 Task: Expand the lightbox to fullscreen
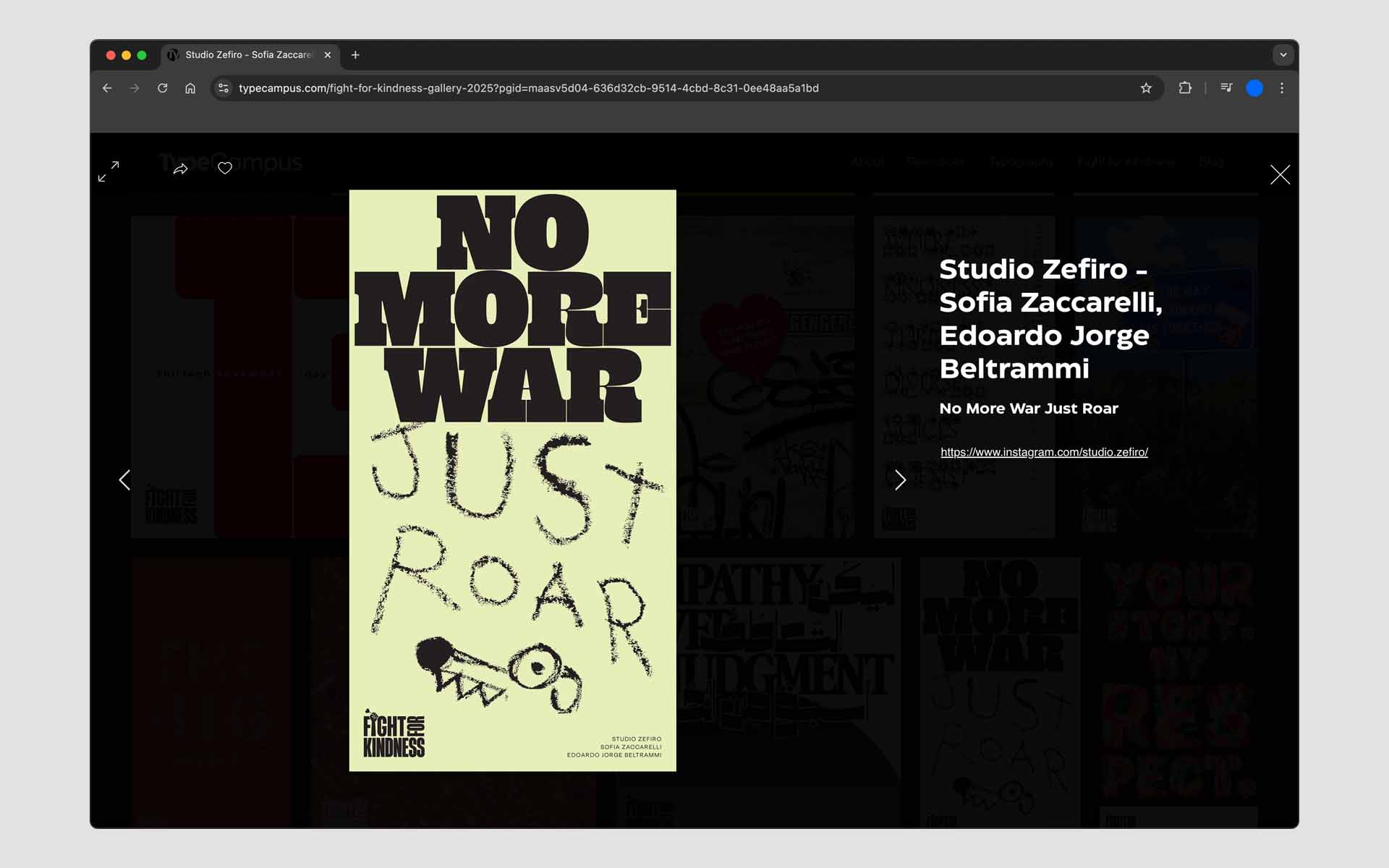(x=109, y=171)
